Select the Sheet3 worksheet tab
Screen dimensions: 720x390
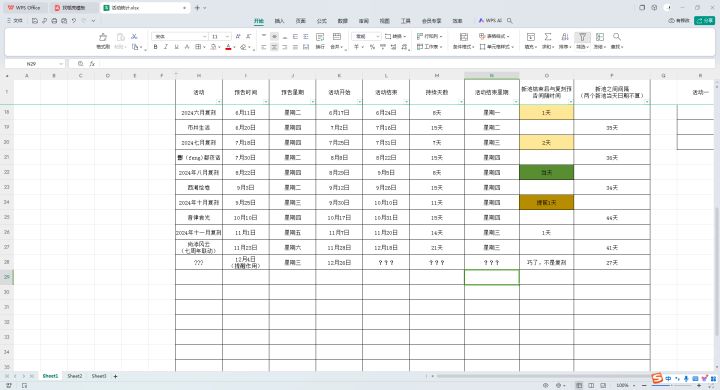(x=99, y=376)
